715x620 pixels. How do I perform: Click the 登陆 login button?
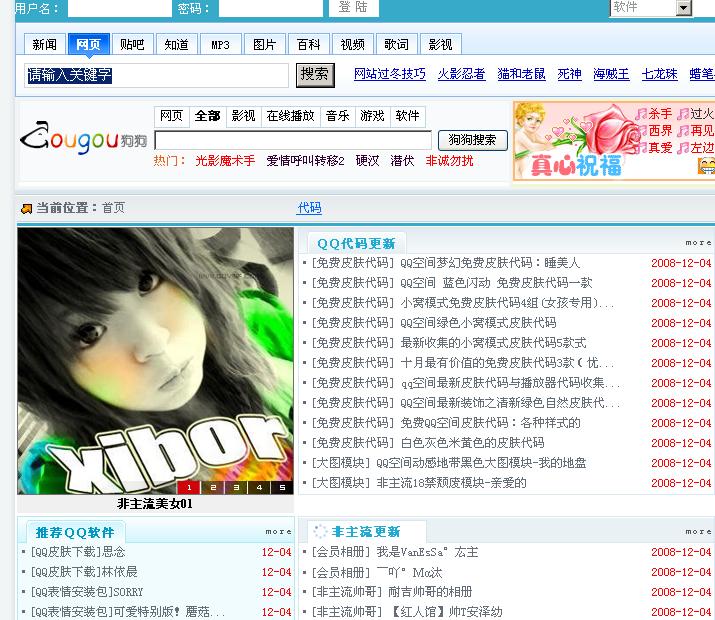(352, 8)
